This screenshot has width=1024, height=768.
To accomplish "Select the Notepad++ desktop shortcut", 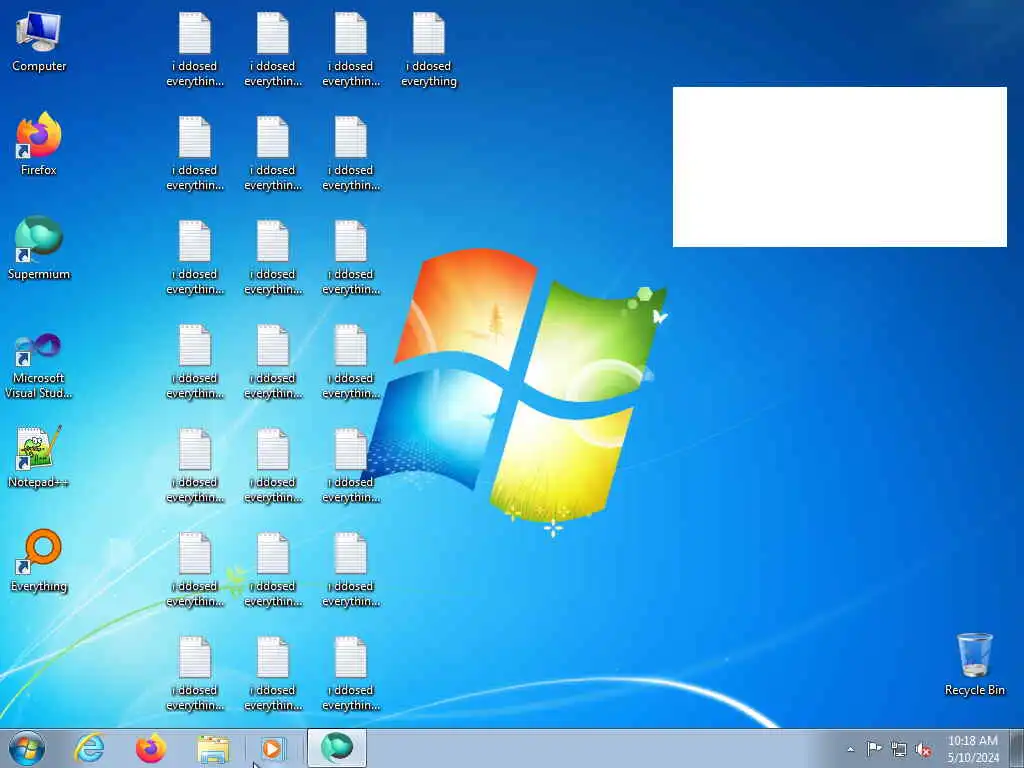I will [x=39, y=457].
